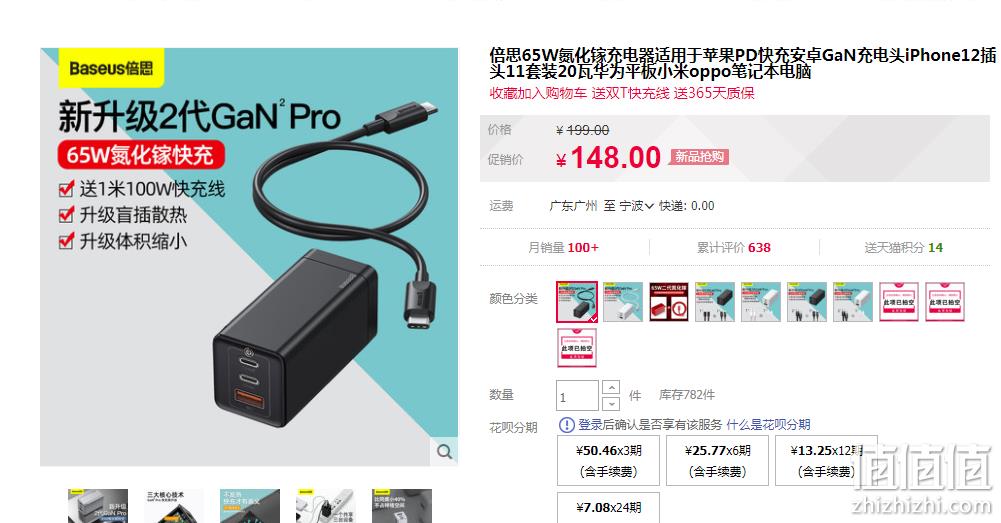Image resolution: width=1001 pixels, height=523 pixels.
Task: Open the first gallery thumbnail below main image
Action: [98, 506]
